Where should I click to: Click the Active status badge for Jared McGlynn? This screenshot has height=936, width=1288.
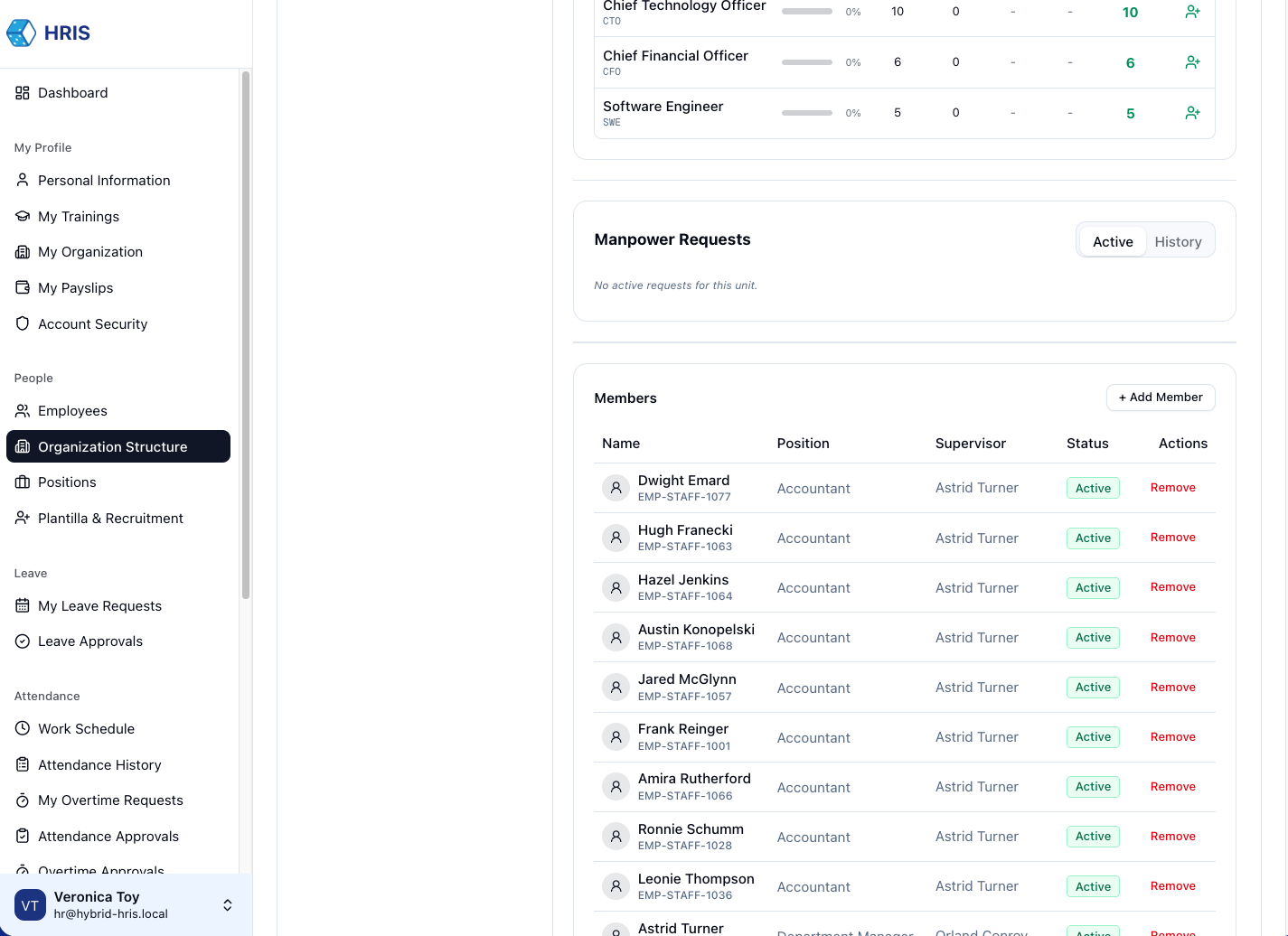1093,688
